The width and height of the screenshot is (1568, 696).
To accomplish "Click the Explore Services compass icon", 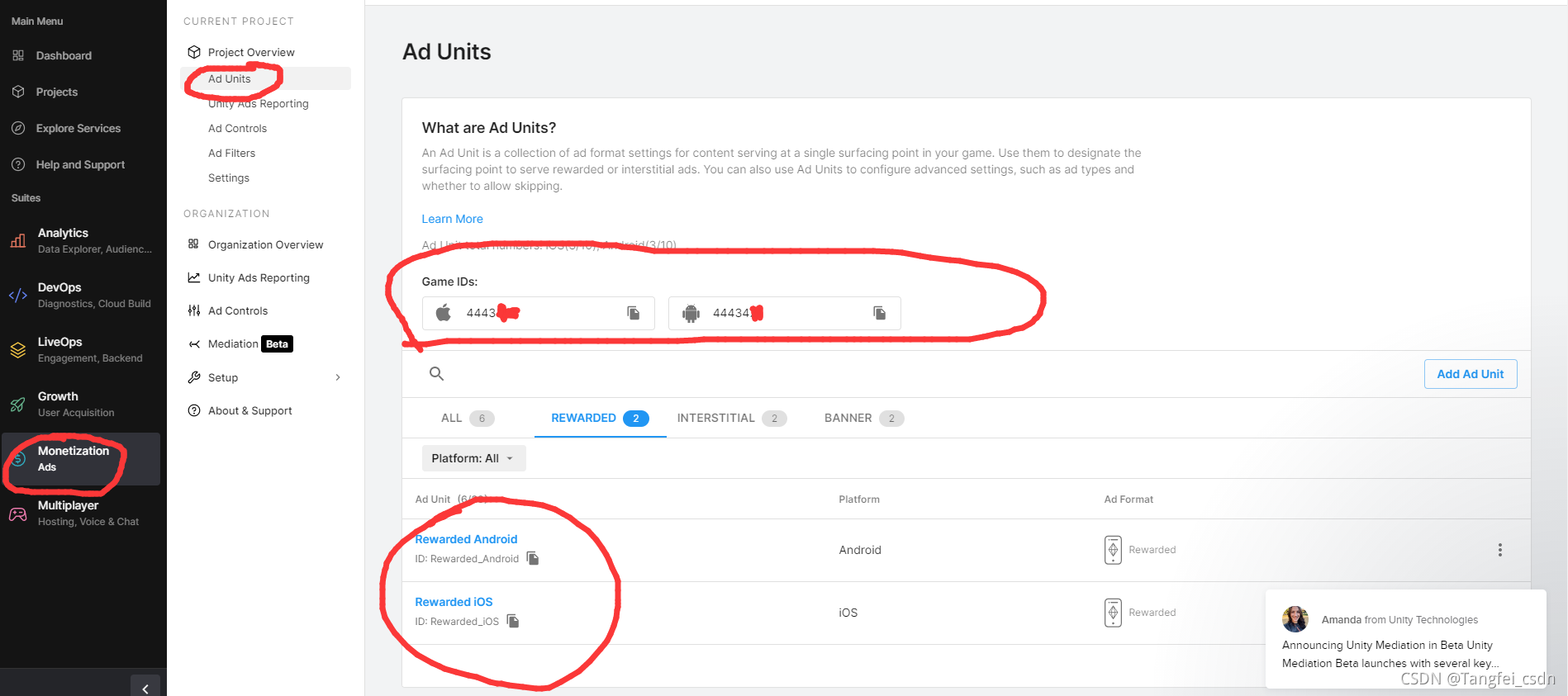I will pyautogui.click(x=18, y=128).
